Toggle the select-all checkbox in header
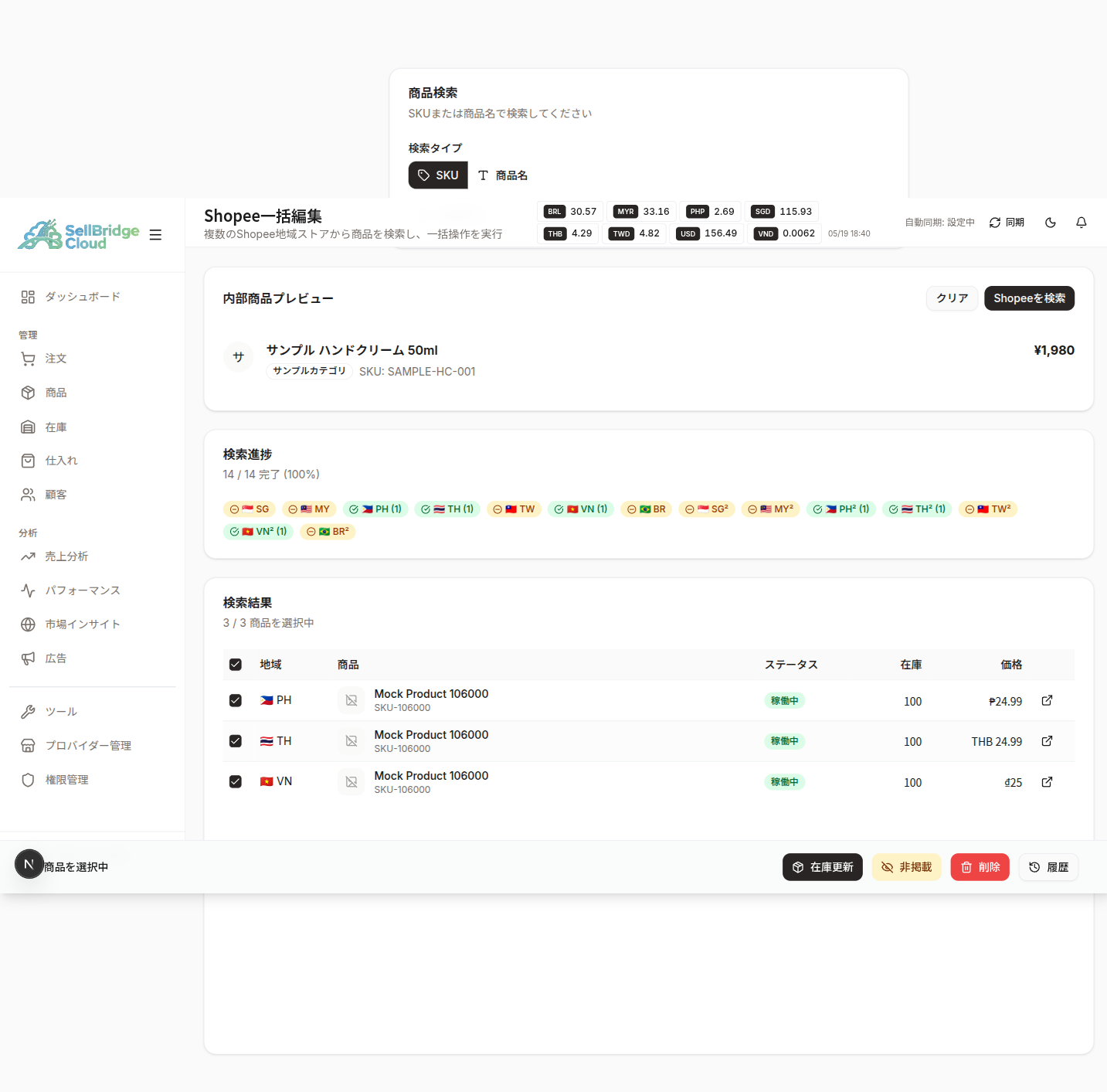The image size is (1107, 1092). (x=236, y=665)
